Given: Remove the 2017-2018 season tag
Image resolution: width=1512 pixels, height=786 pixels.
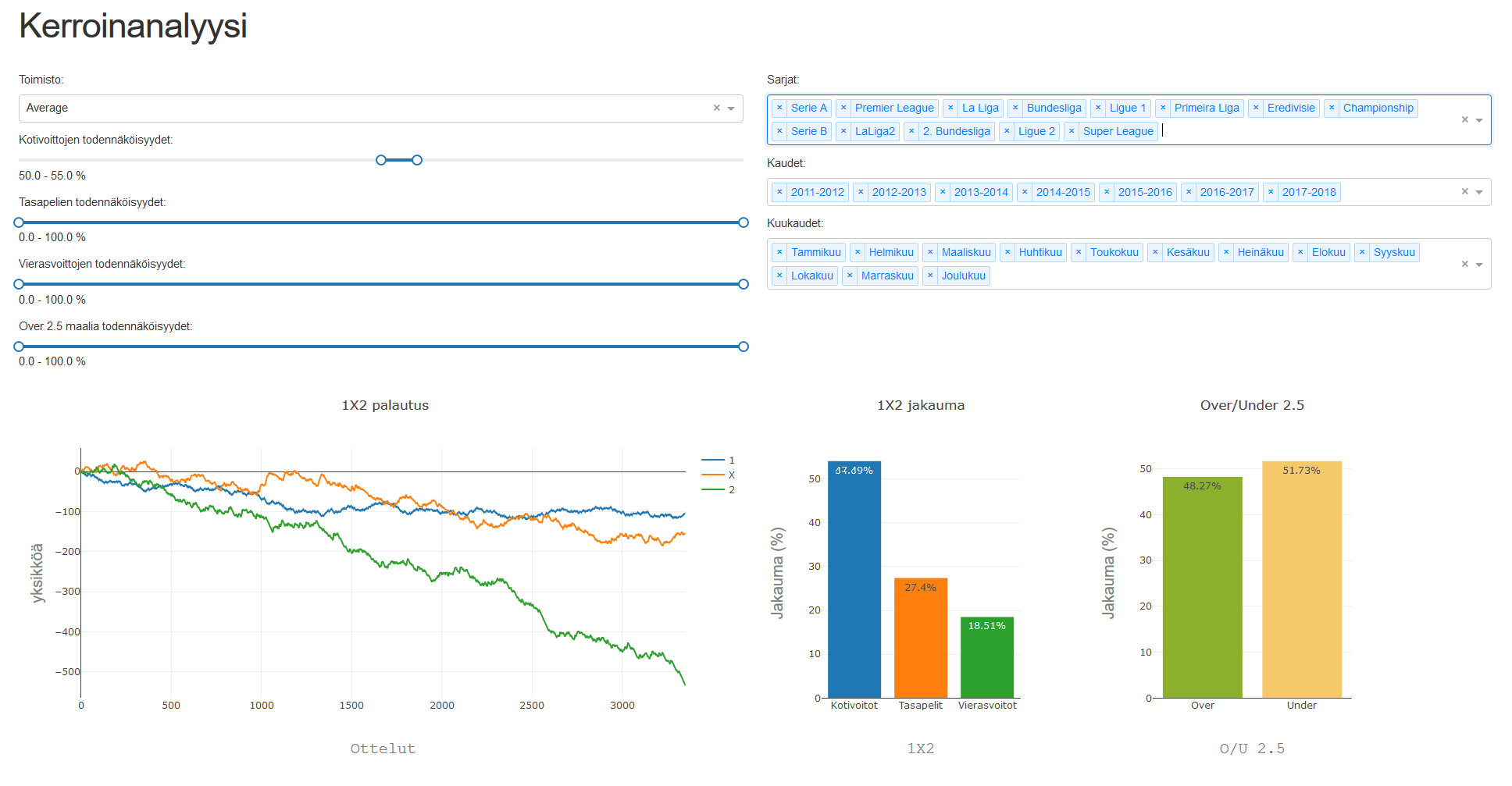Looking at the screenshot, I should [x=1271, y=192].
